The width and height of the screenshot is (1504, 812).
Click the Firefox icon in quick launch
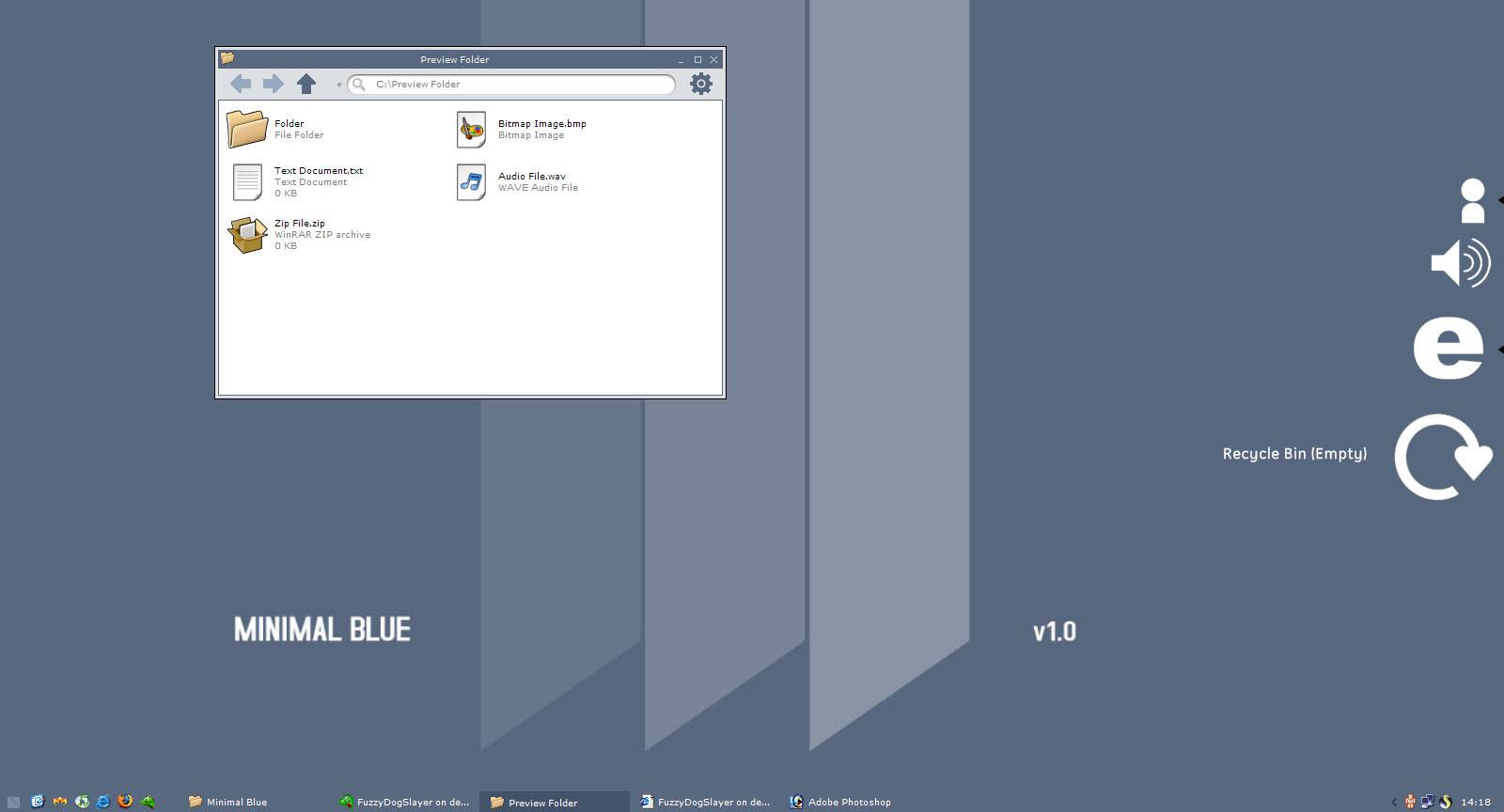pos(125,802)
